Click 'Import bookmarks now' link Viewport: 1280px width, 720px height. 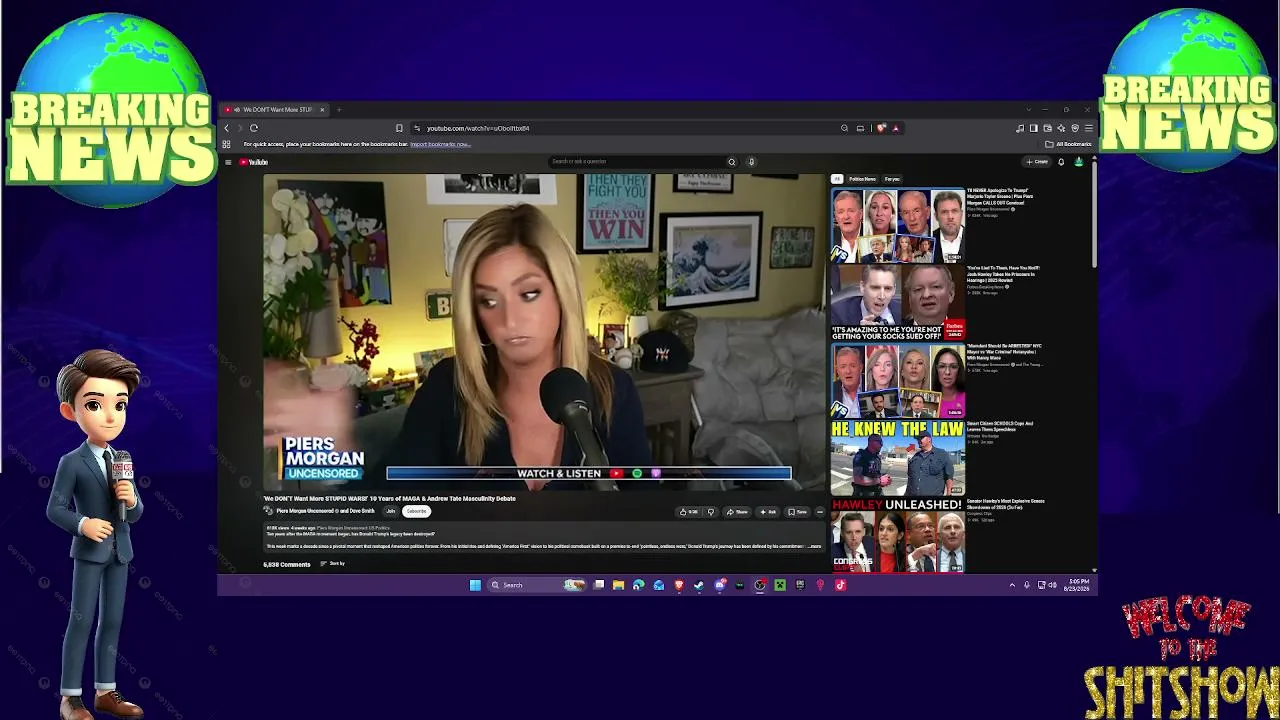[440, 144]
